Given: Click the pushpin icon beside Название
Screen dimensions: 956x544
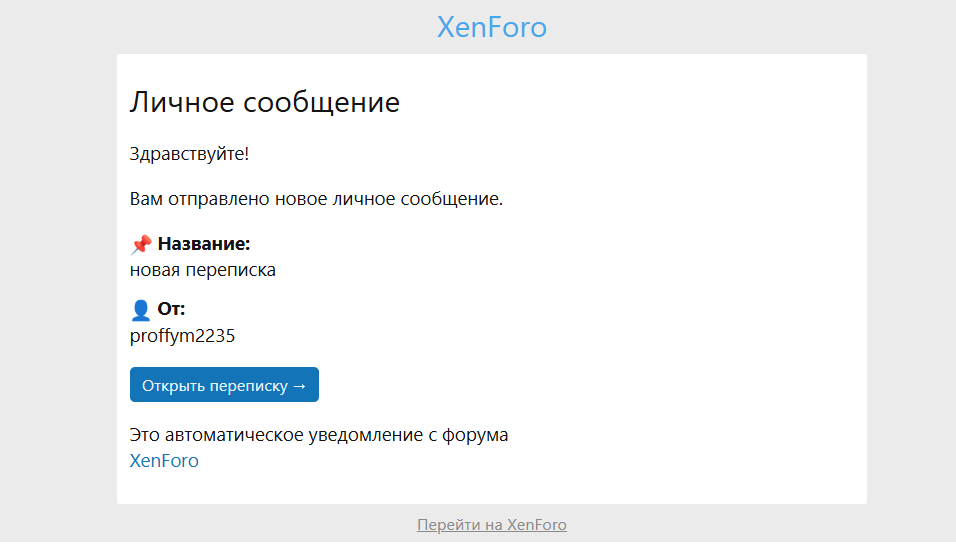Looking at the screenshot, I should pos(141,245).
